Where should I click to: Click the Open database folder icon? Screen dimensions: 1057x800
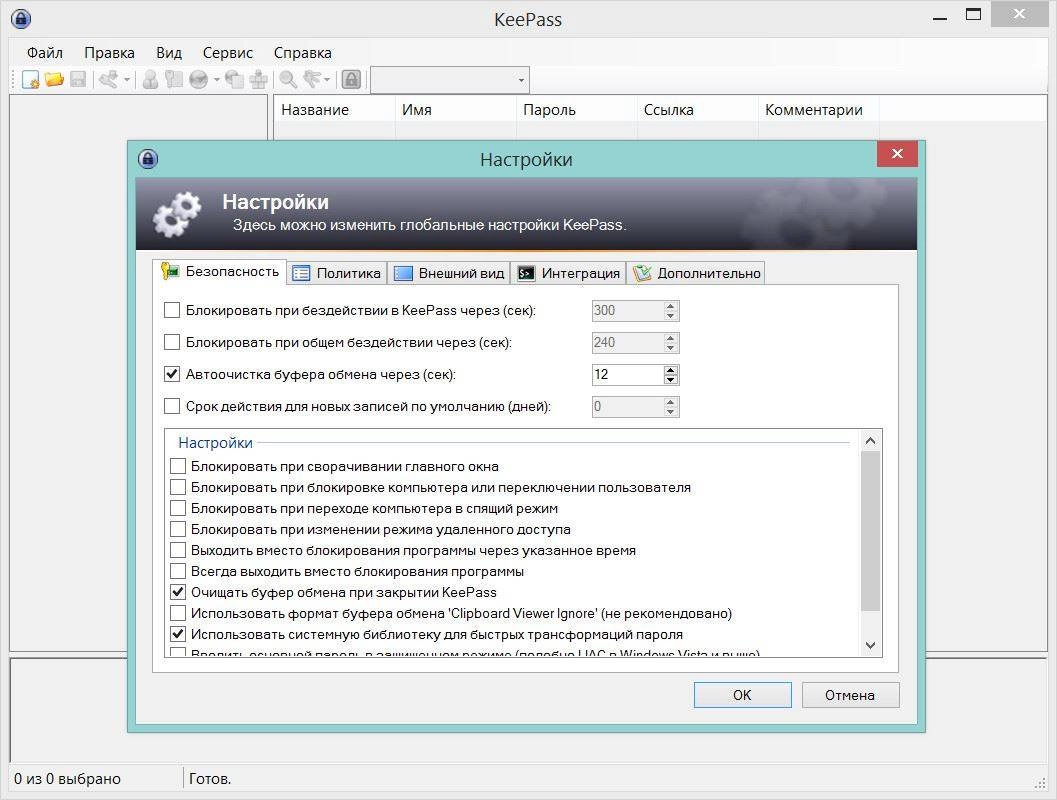point(55,80)
